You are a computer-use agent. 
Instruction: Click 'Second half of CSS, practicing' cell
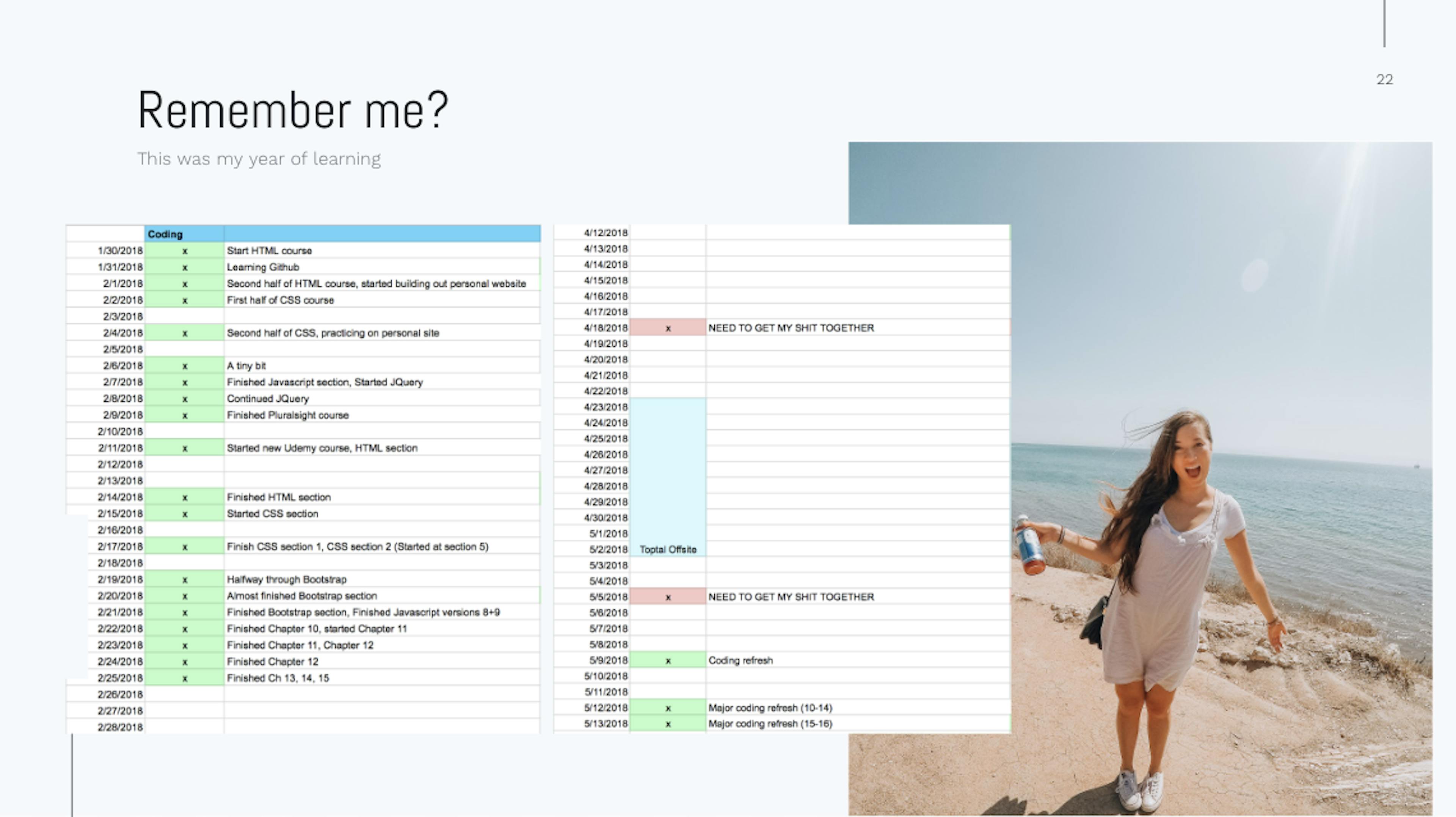click(x=382, y=333)
